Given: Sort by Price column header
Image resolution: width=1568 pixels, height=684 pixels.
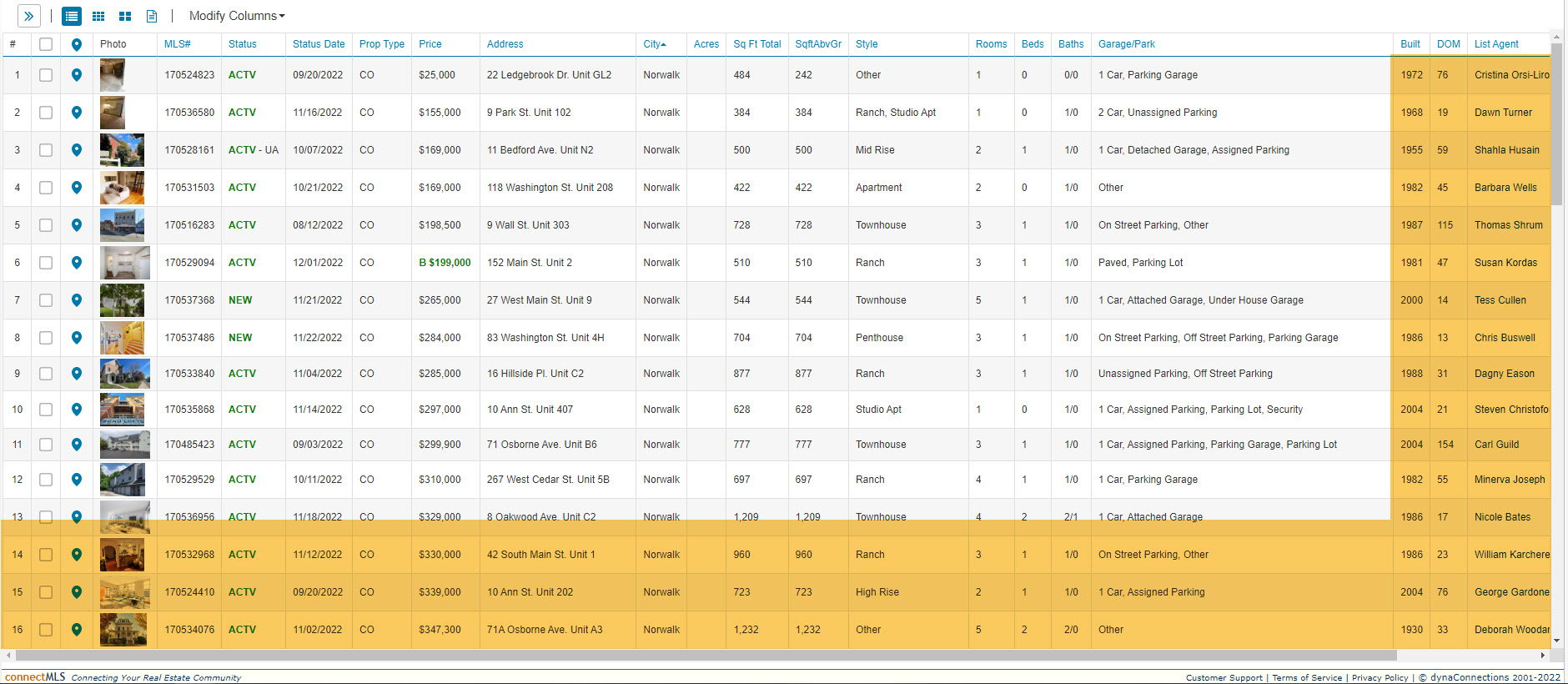Looking at the screenshot, I should (x=430, y=44).
